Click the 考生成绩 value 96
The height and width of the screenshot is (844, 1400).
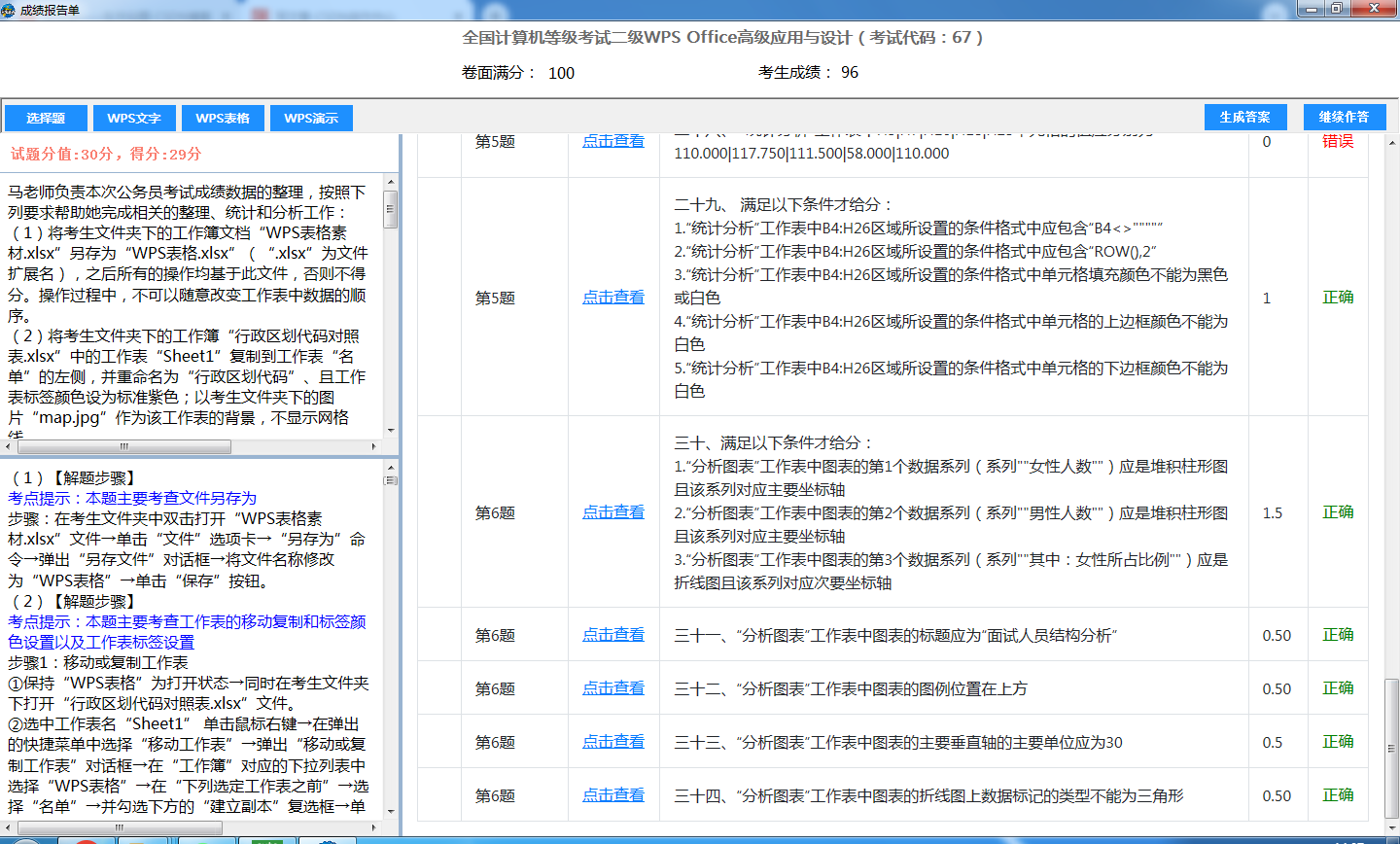[850, 72]
